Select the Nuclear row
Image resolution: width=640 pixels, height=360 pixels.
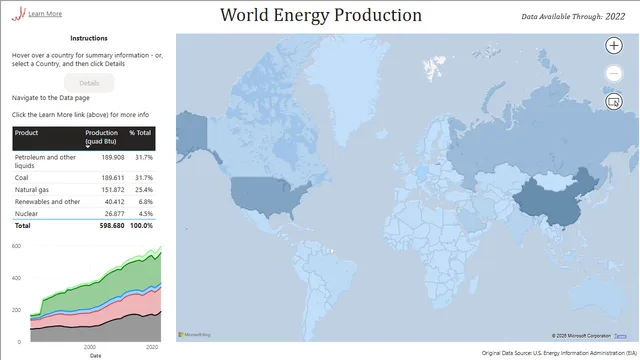click(84, 213)
